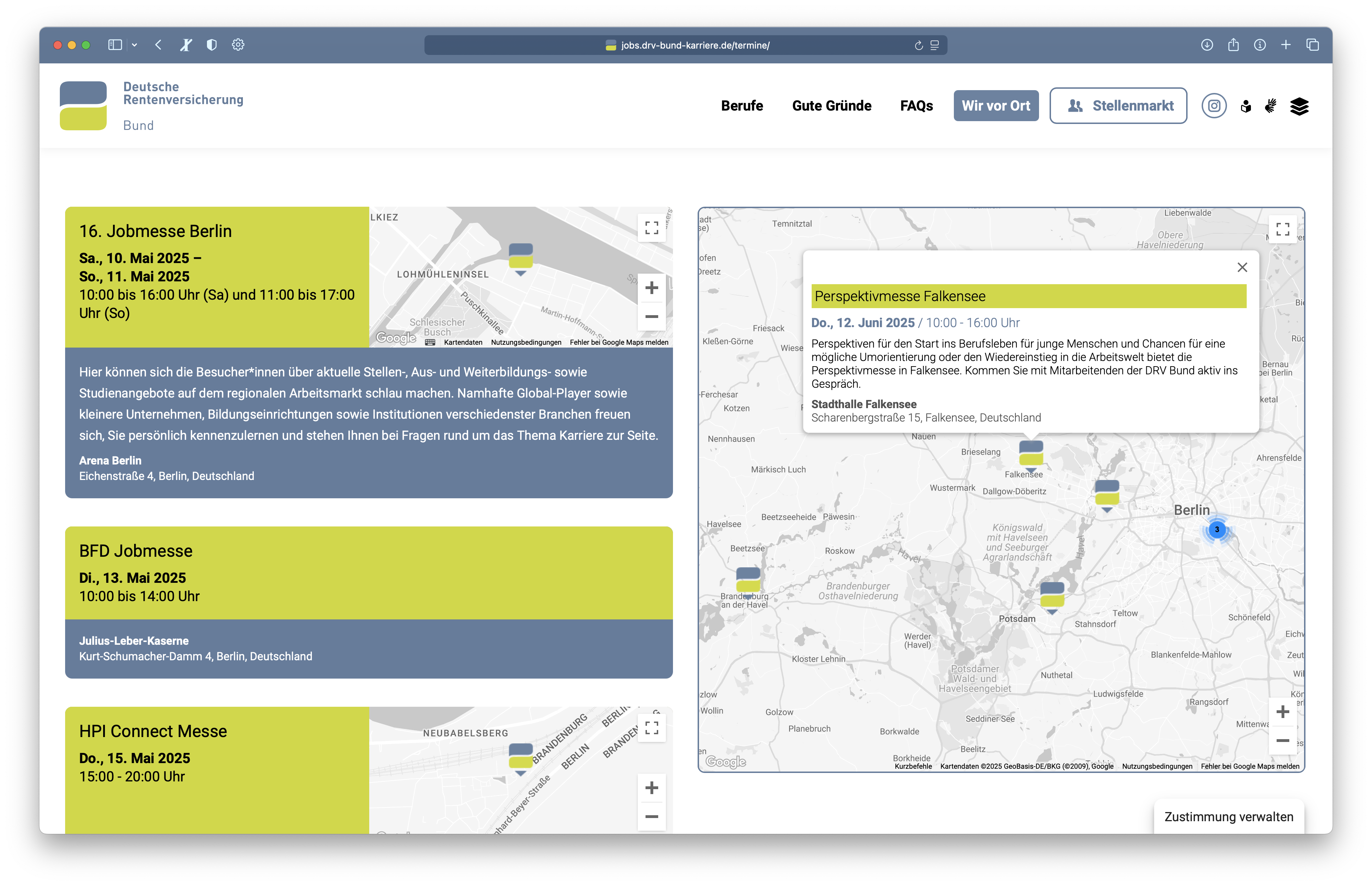Viewport: 1372px width, 886px height.
Task: Open the FAQs menu item
Action: (916, 106)
